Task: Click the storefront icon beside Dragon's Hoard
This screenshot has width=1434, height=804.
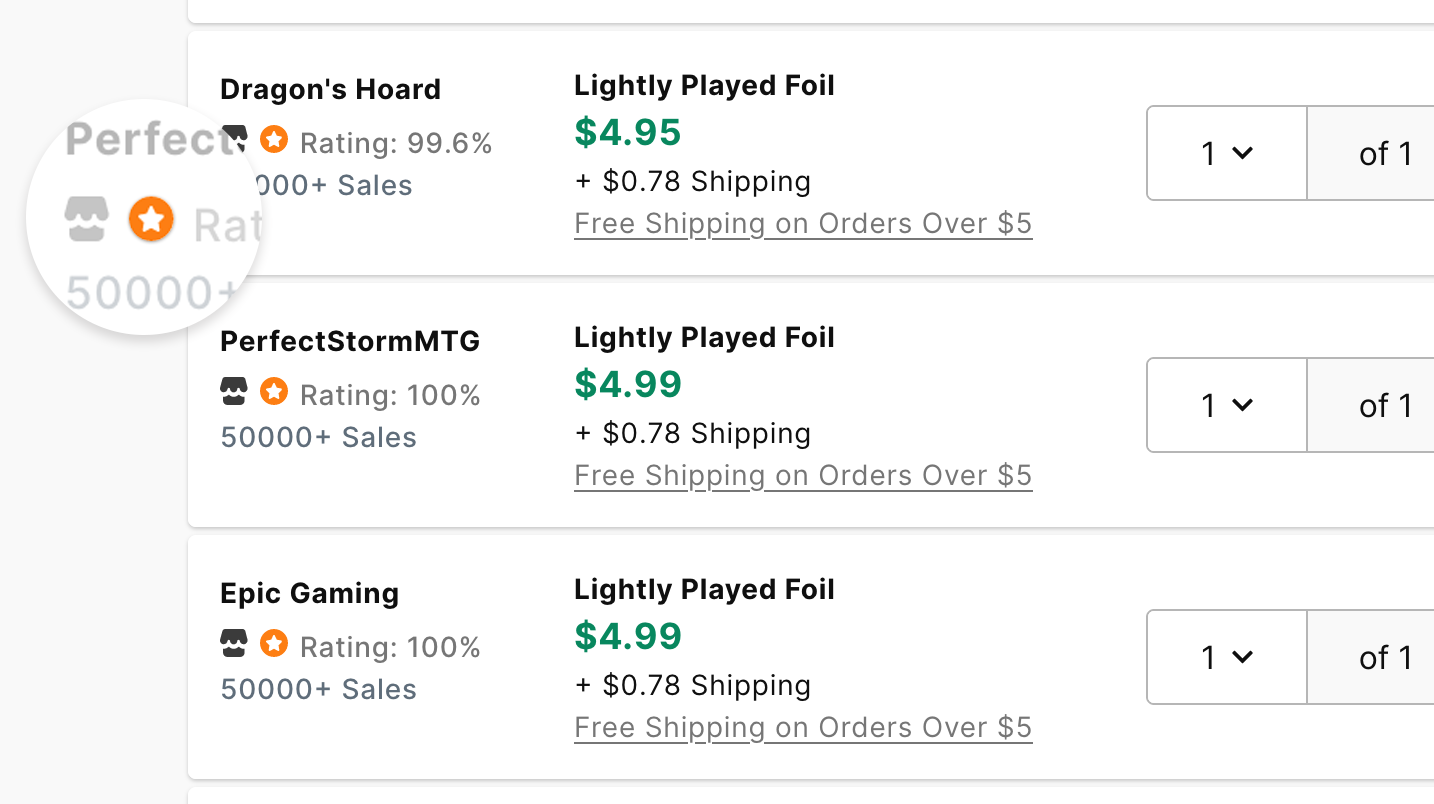Action: pyautogui.click(x=234, y=139)
